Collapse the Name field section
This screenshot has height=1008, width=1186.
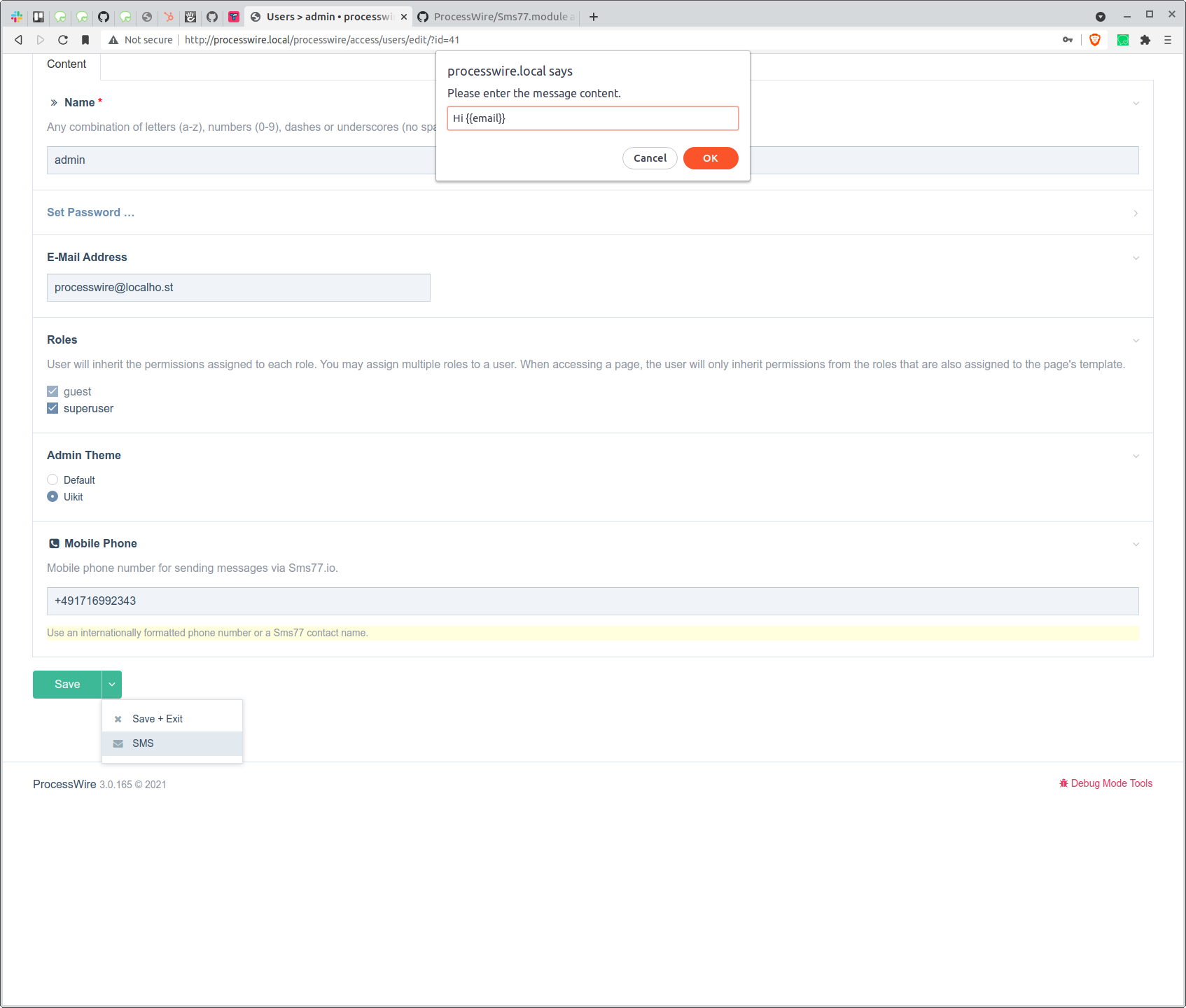pos(1136,104)
